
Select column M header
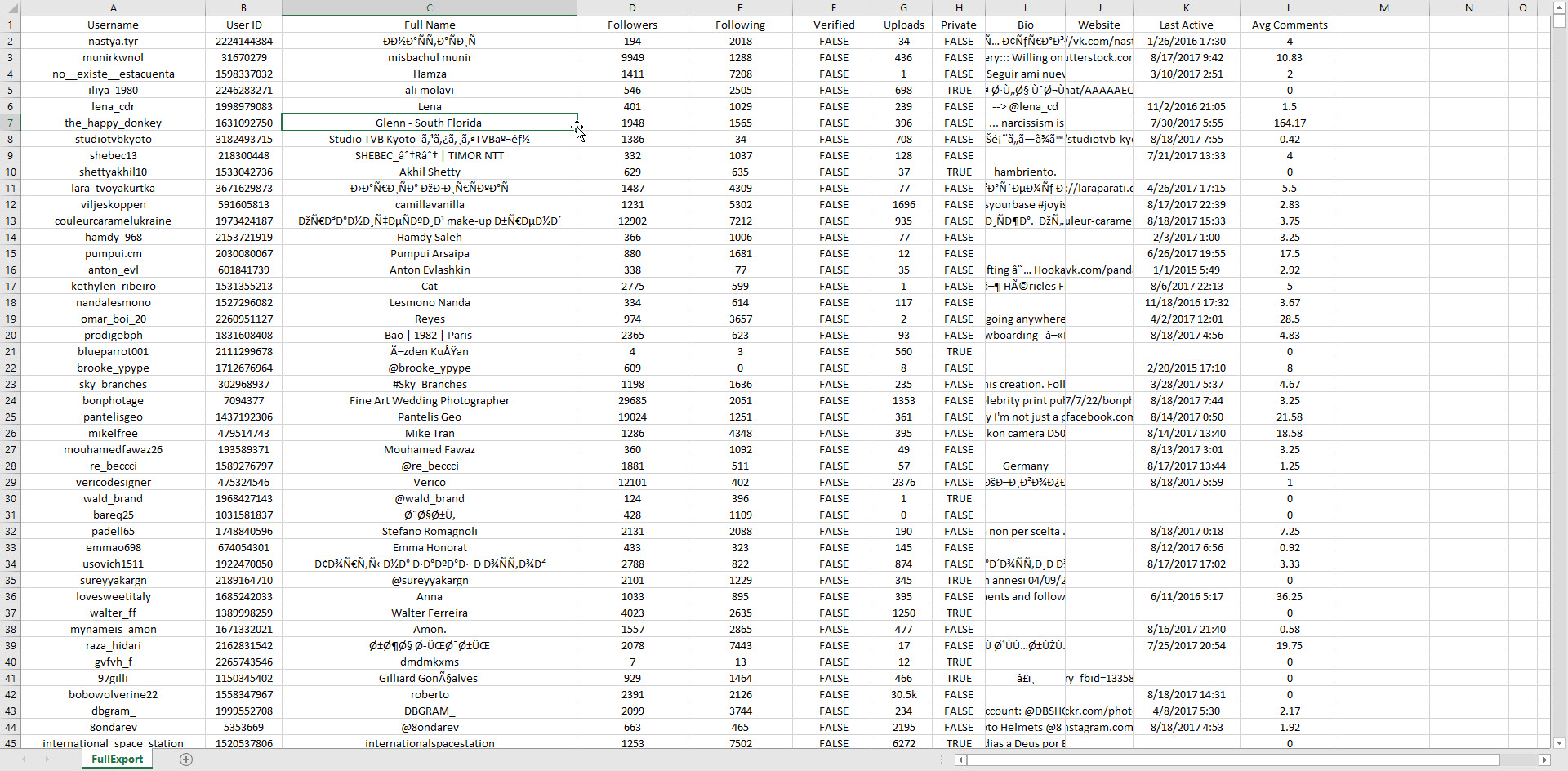[x=1383, y=7]
